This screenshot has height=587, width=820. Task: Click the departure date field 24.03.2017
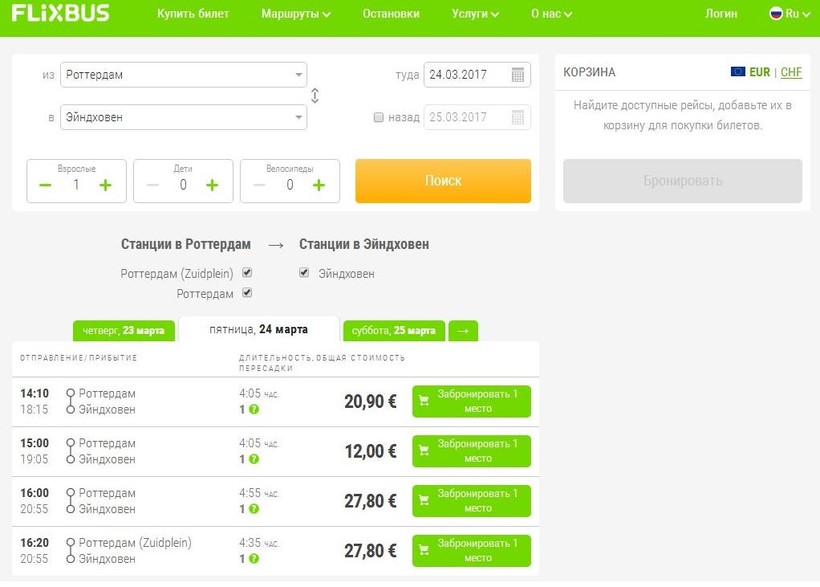tap(465, 75)
